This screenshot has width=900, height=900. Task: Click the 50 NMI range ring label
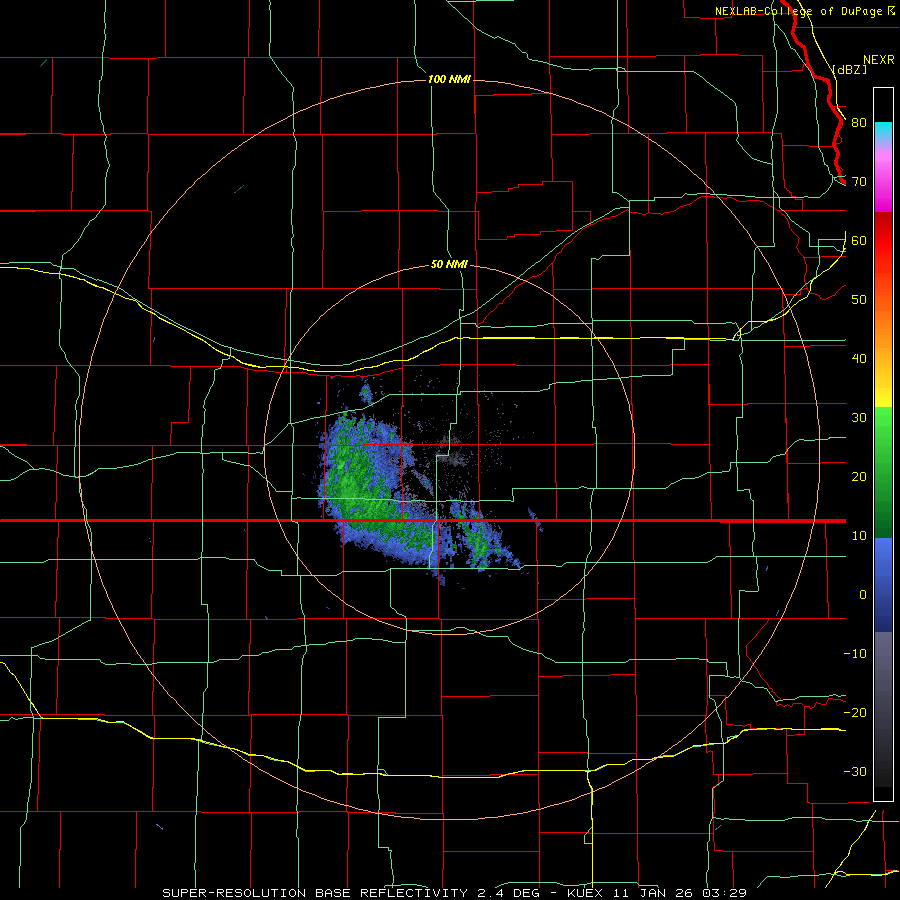[x=449, y=265]
